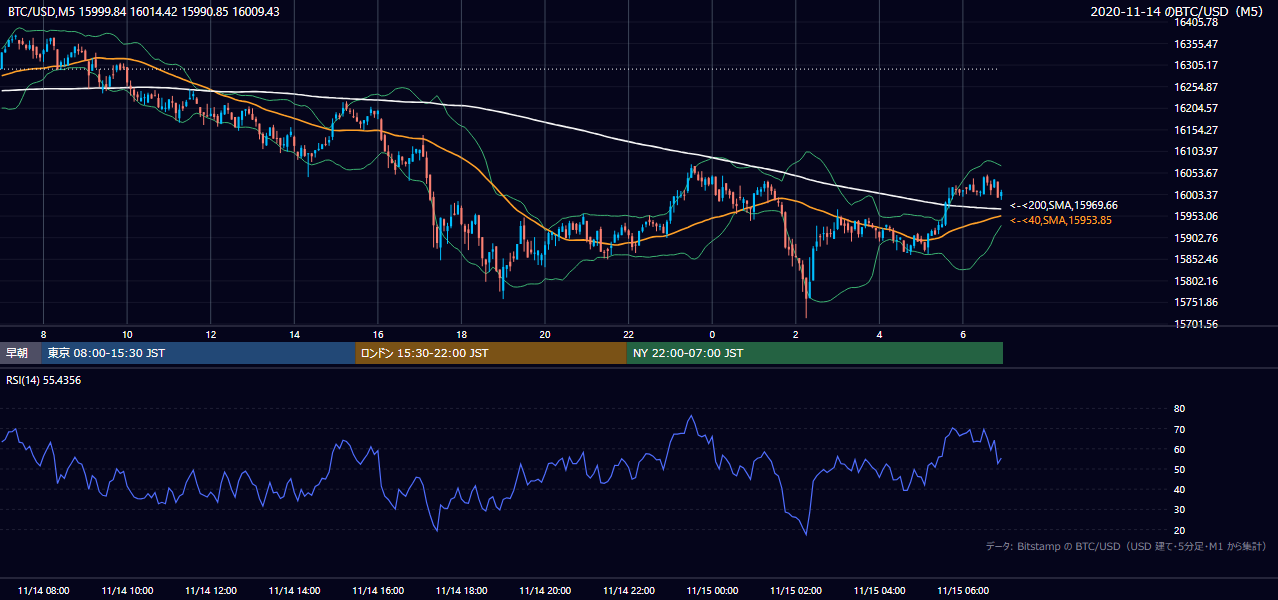This screenshot has height=600, width=1278.
Task: Click hour label 18 below the price chart
Action: tap(461, 334)
